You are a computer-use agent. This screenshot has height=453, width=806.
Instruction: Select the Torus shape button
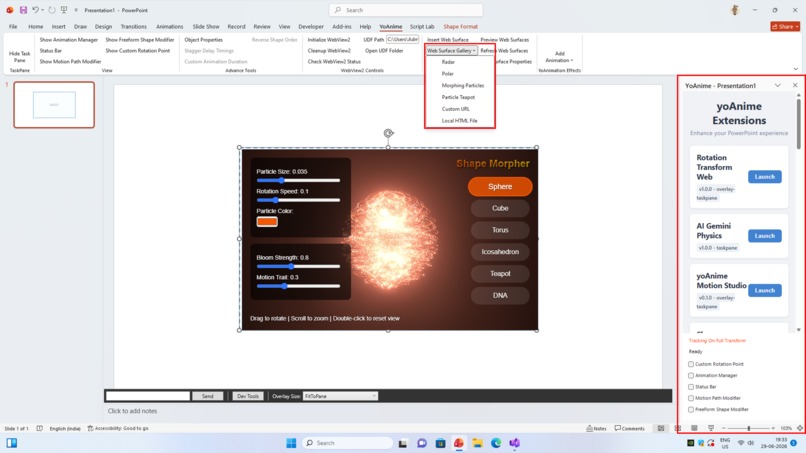tap(500, 230)
